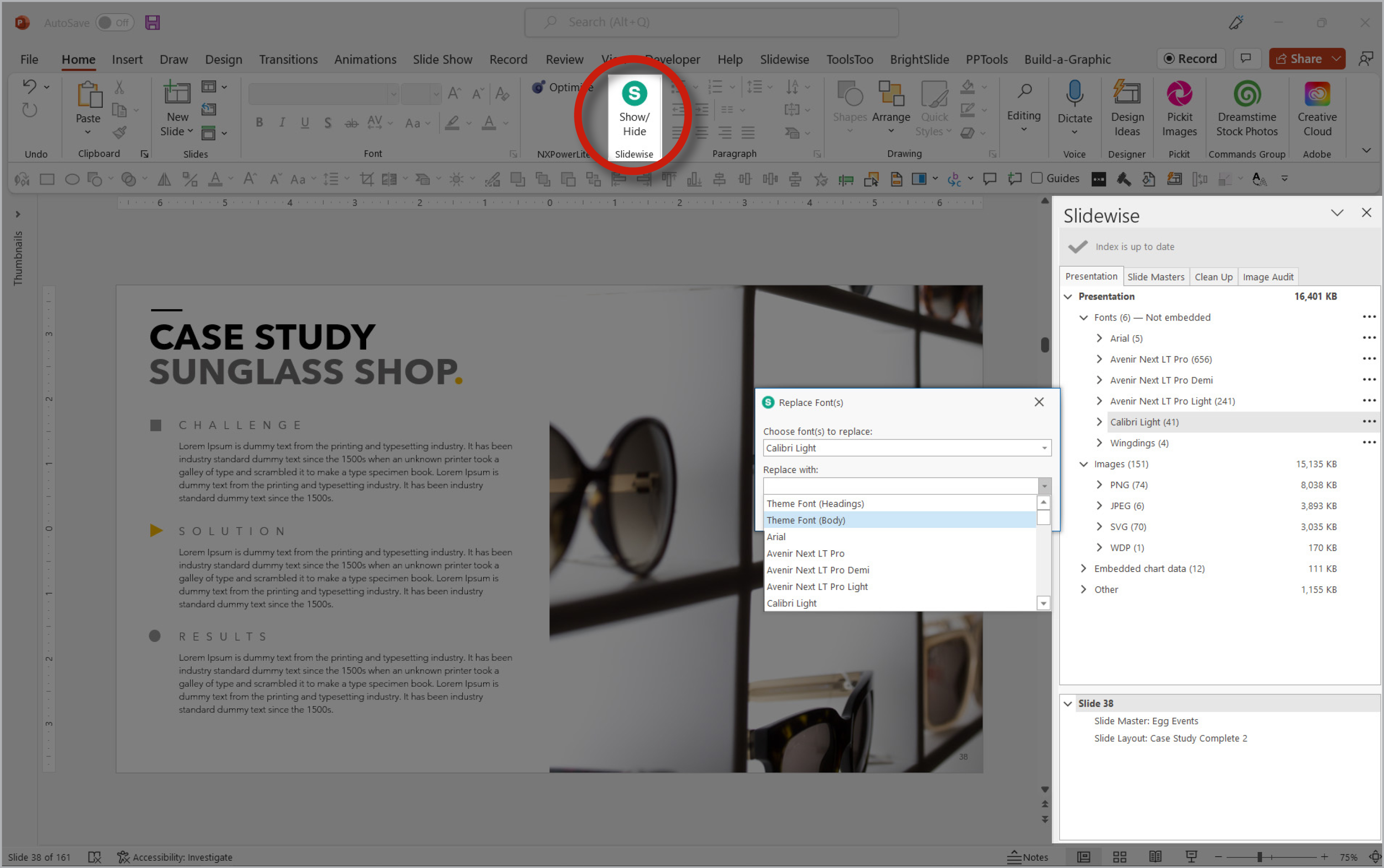Image resolution: width=1384 pixels, height=868 pixels.
Task: Toggle AutoSave off switch
Action: pos(115,22)
